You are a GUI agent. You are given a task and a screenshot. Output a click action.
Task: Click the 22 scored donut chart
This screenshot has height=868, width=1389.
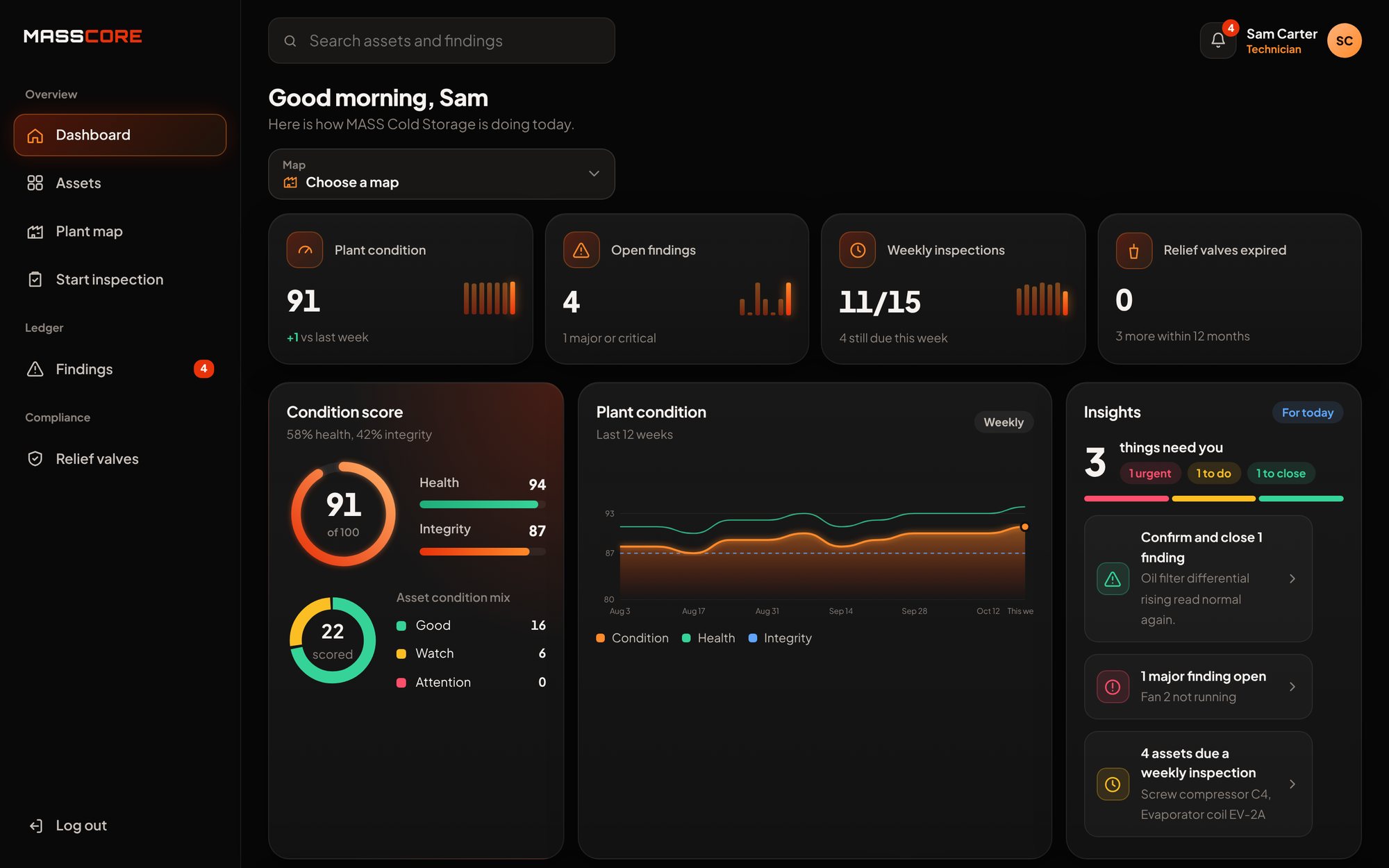333,640
